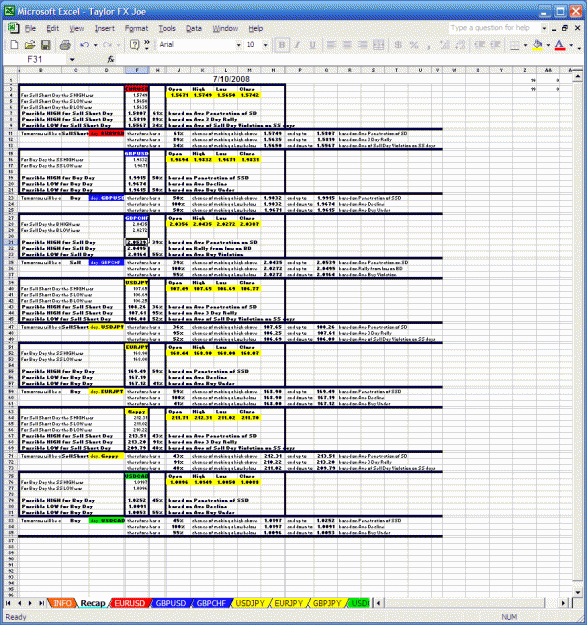Apply Currency style with the dollar icon
Viewport: 587px width, 625px height.
pos(398,45)
